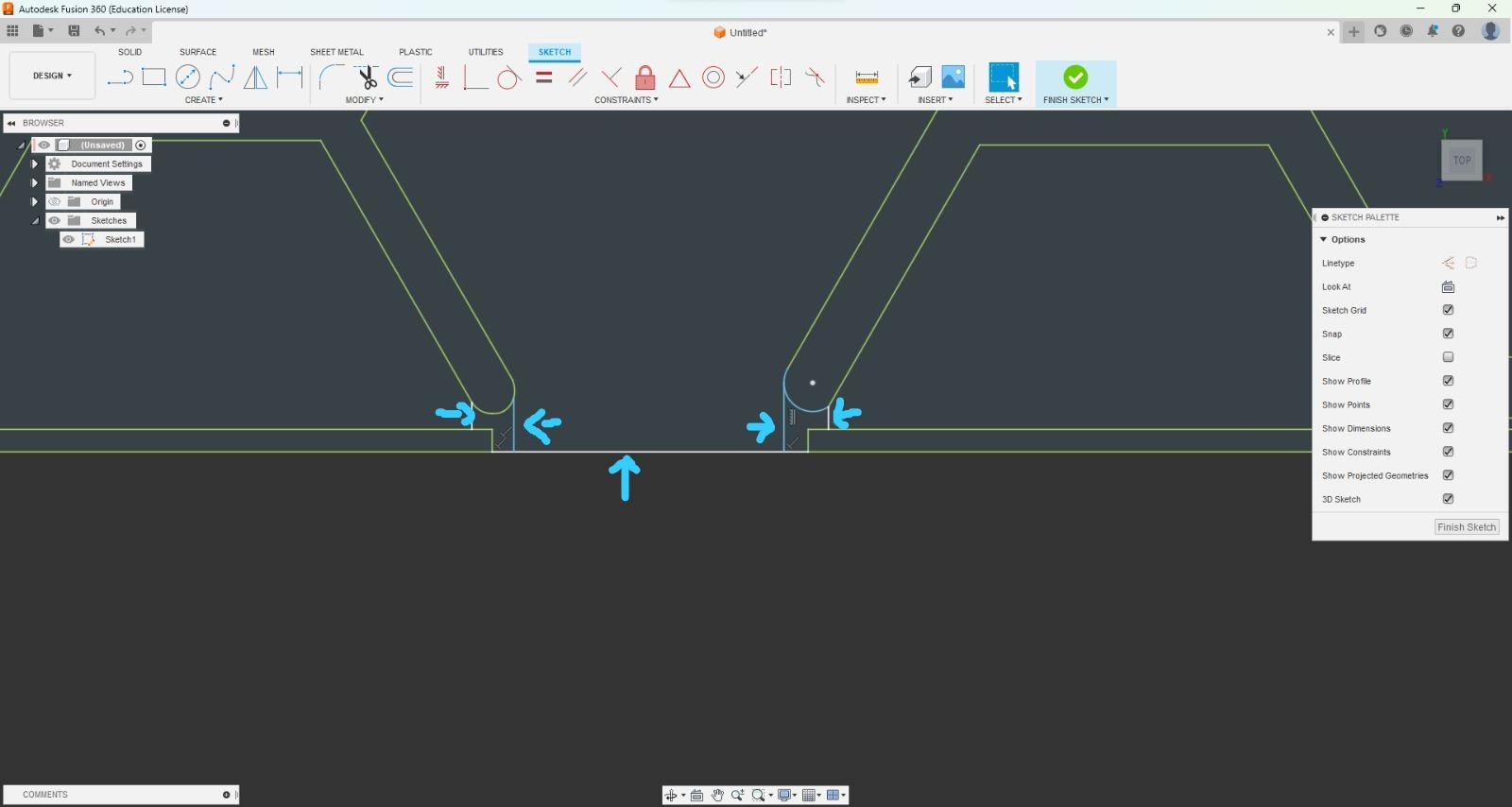
Task: Activate the Mirror sketch tool
Action: click(x=255, y=77)
